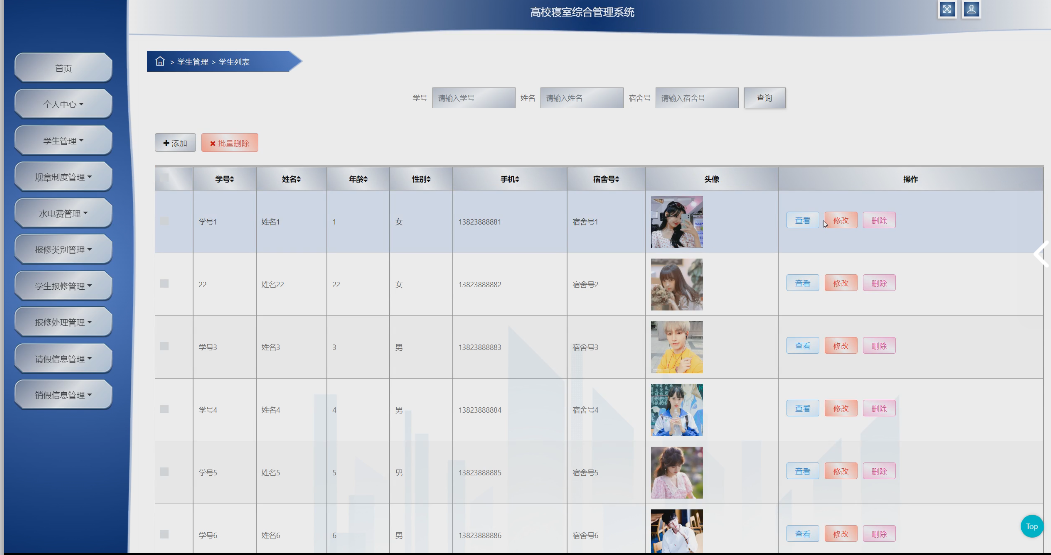Open the avatar photo of 姓名22
This screenshot has width=1051, height=555.
[677, 284]
